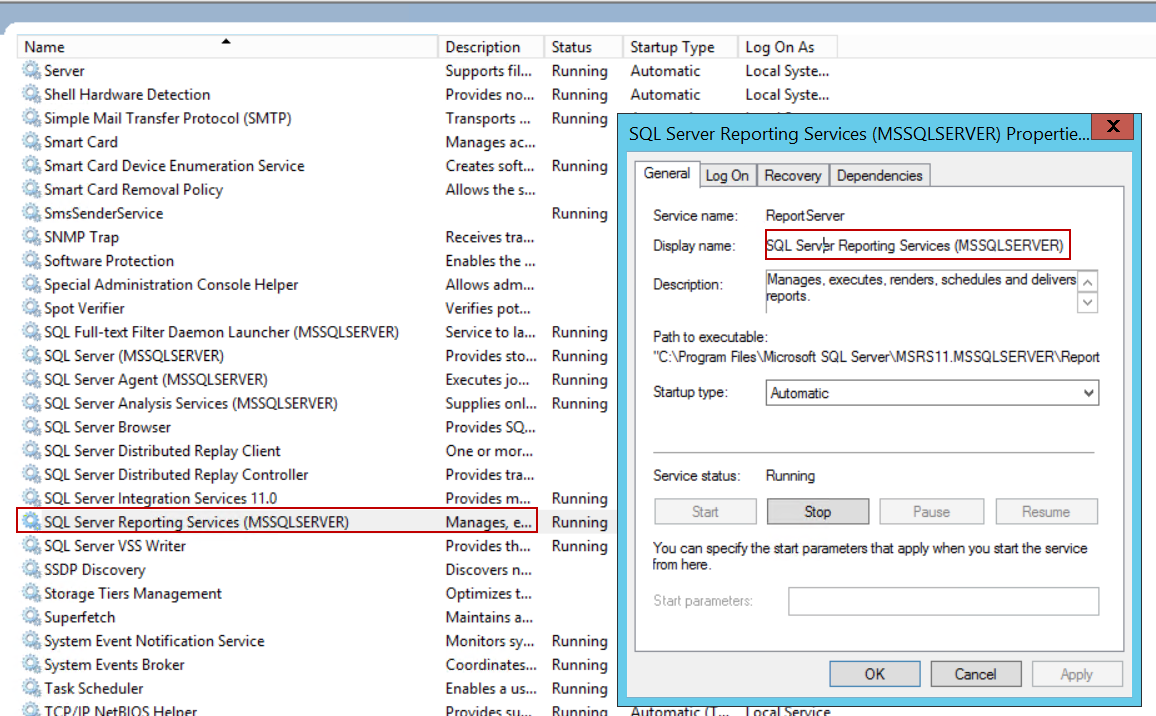Screen dimensions: 1156x716
Task: Select SQL Server Agent gear icon
Action: pyautogui.click(x=32, y=380)
